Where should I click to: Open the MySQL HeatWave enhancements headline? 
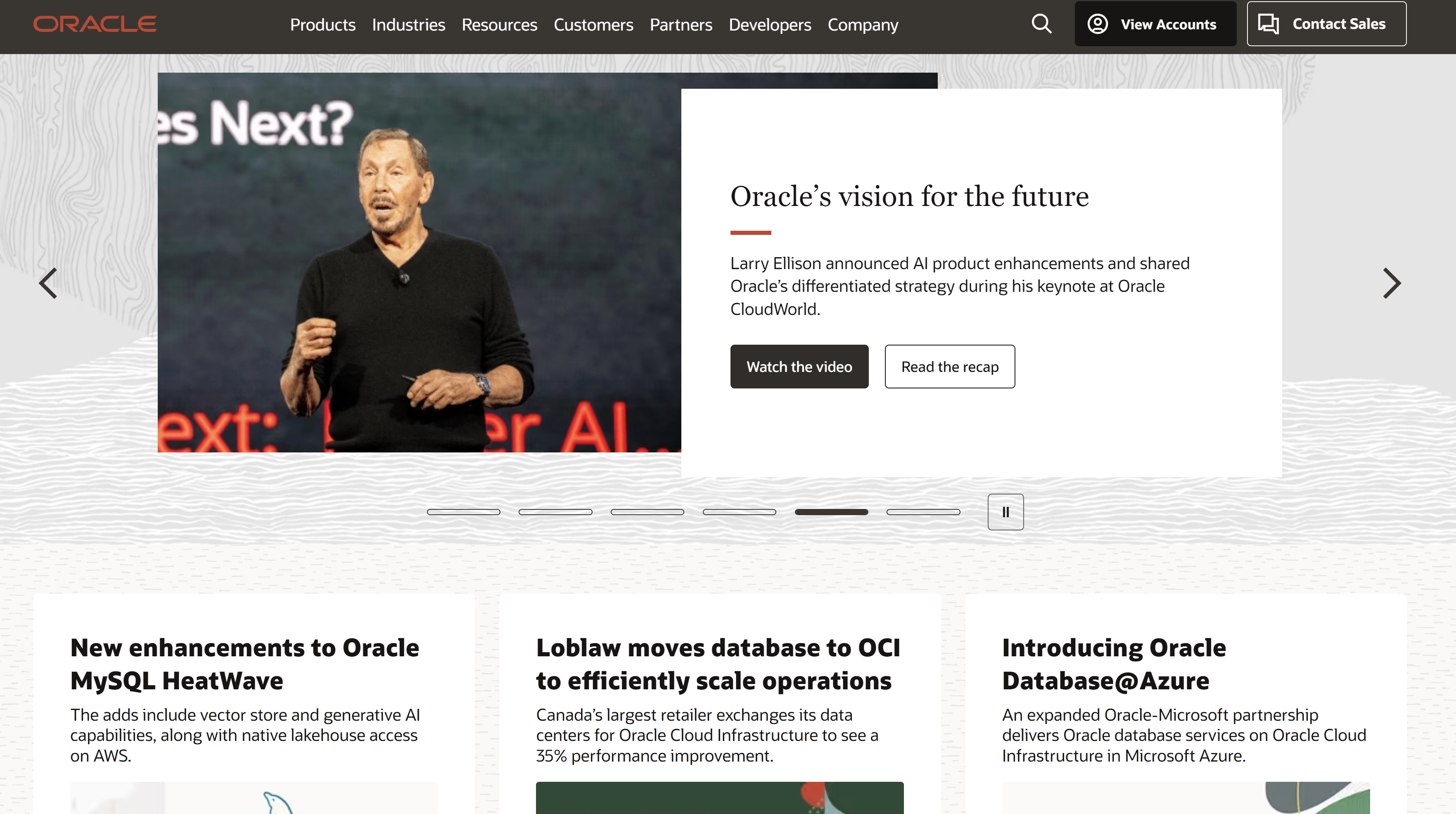[245, 664]
